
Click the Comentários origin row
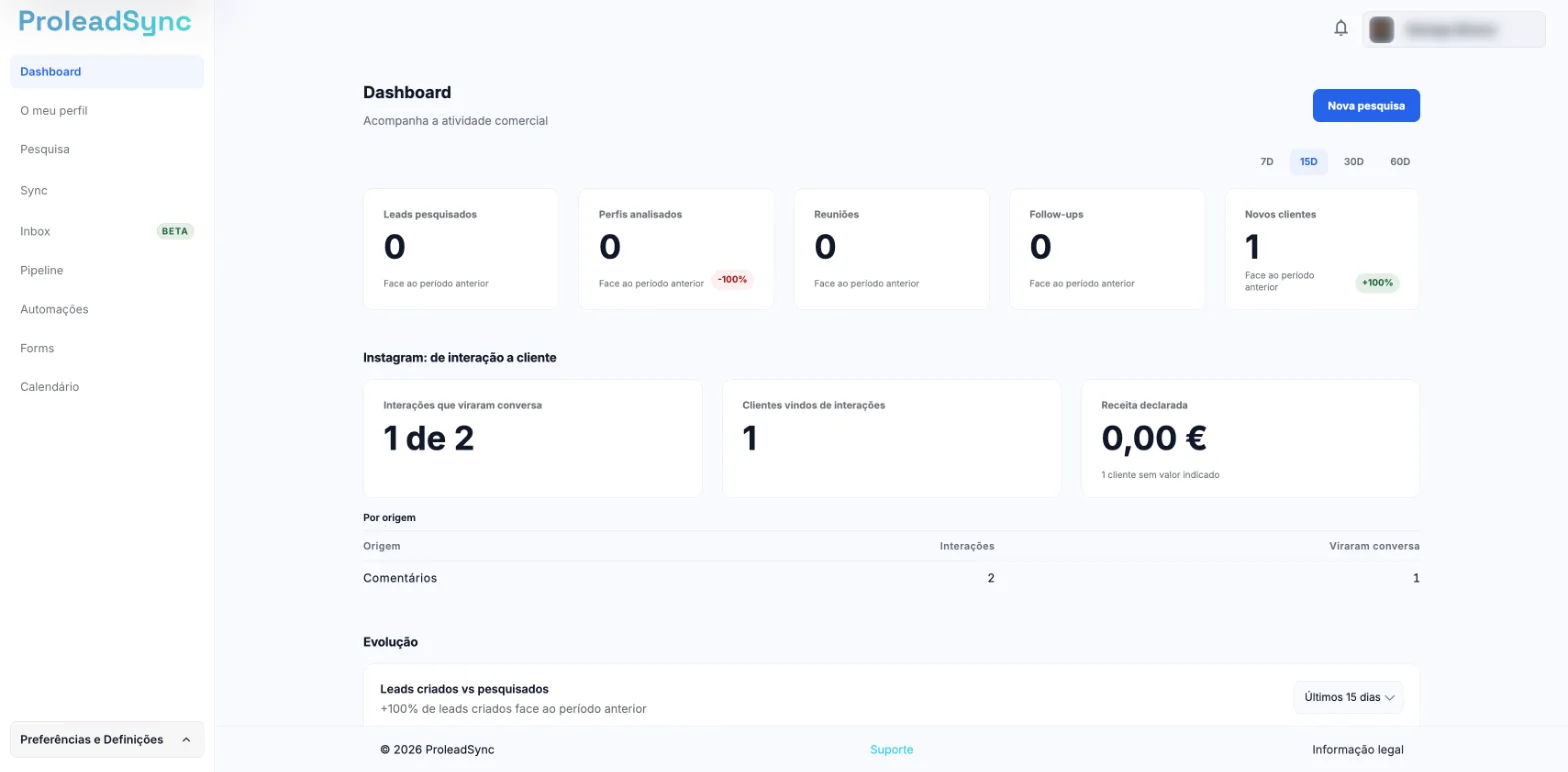tap(891, 578)
